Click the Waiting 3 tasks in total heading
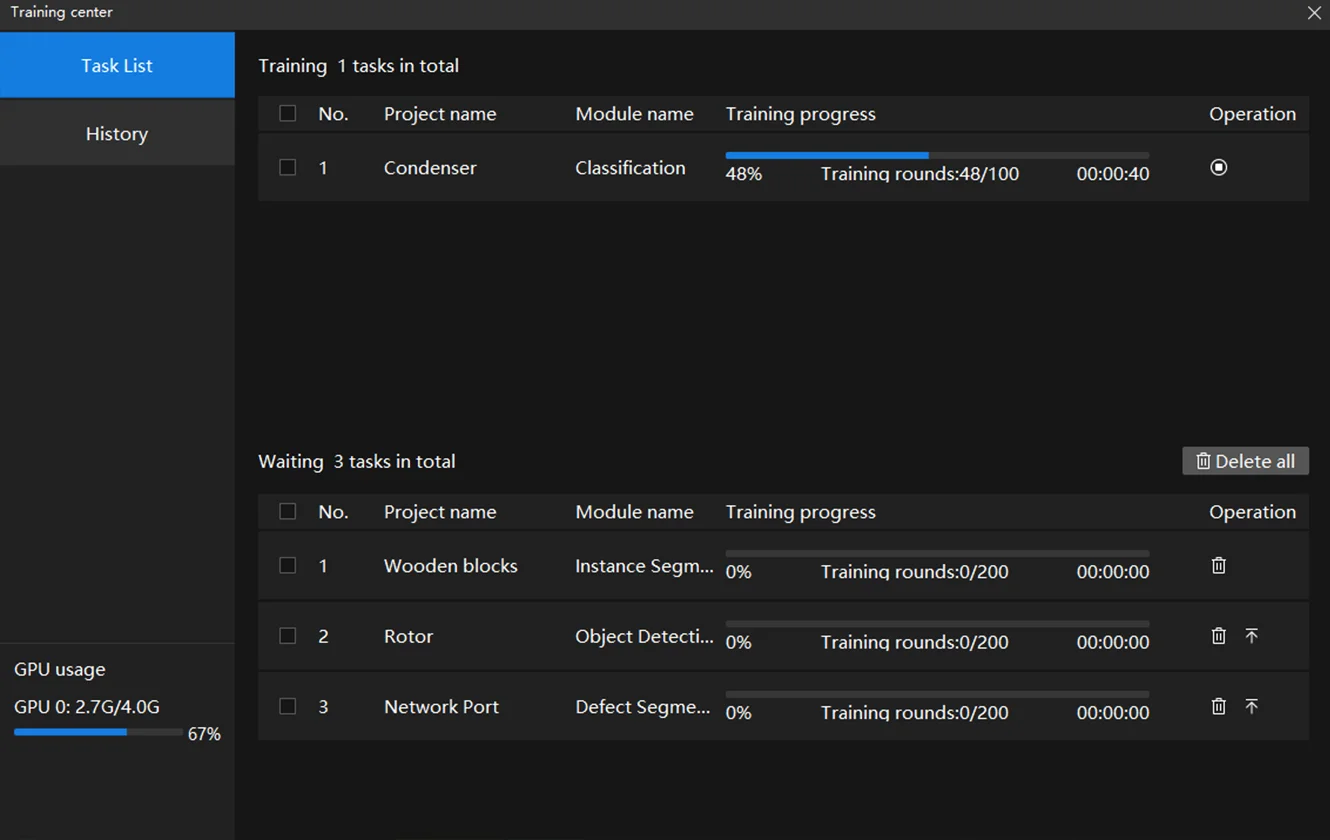Screen dimensions: 1330x840 tap(357, 461)
